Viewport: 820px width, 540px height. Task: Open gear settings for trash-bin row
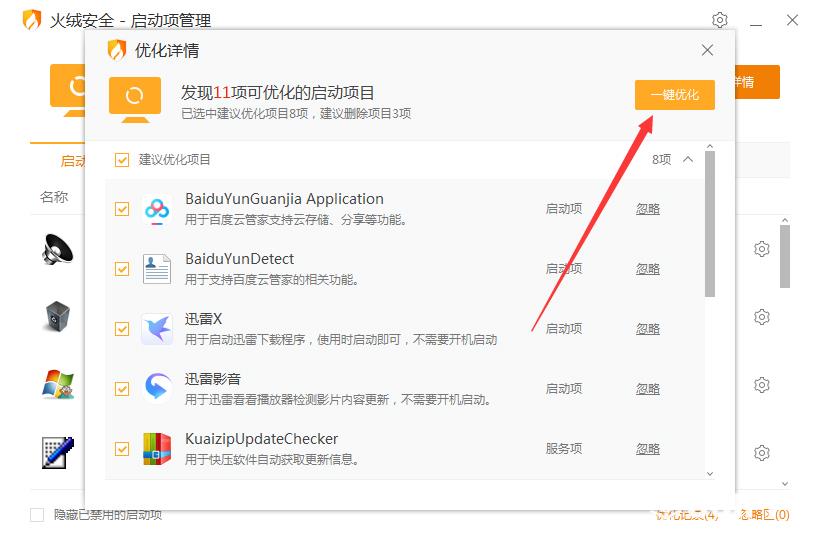pyautogui.click(x=761, y=317)
